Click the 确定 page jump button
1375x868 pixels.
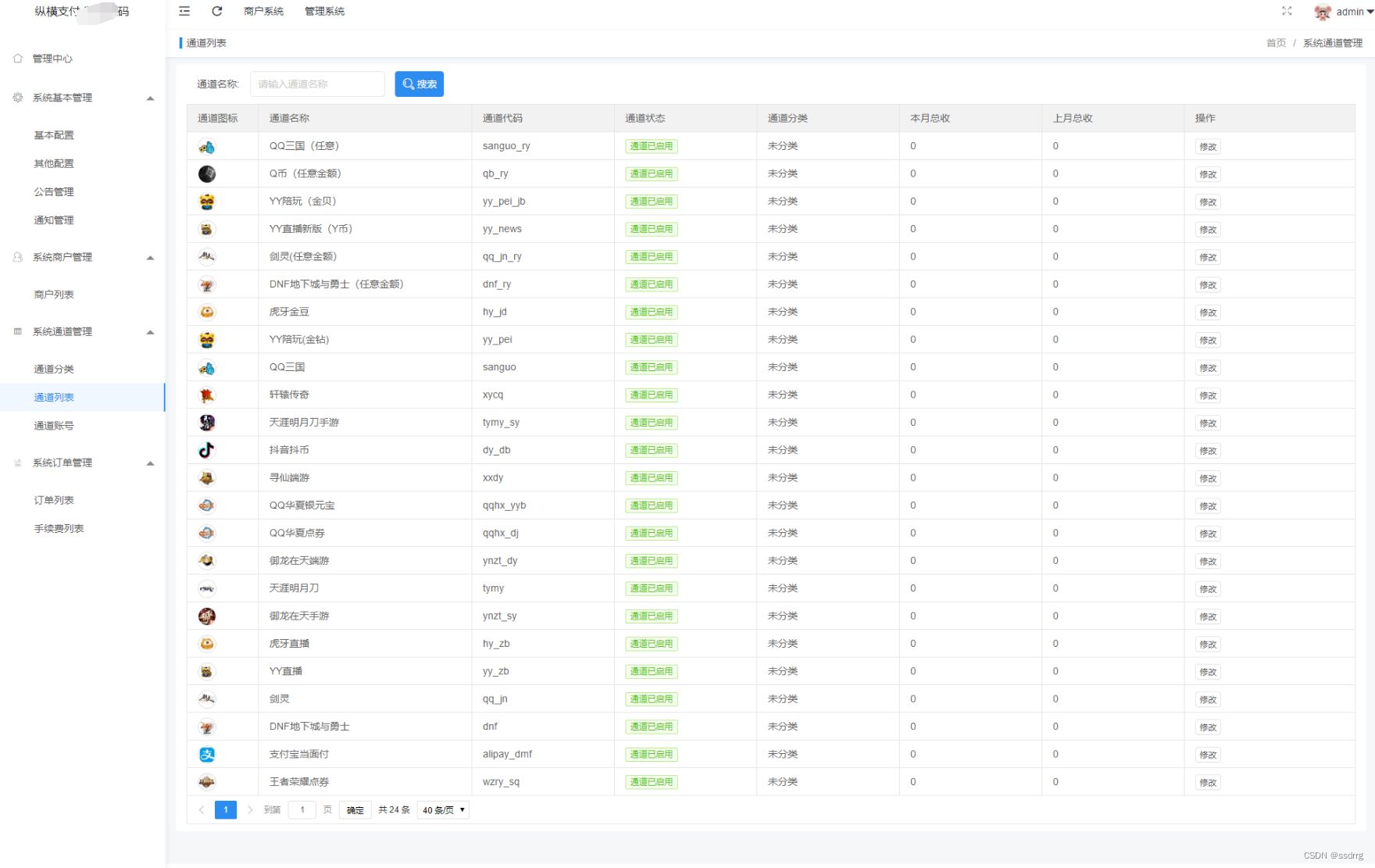point(355,810)
